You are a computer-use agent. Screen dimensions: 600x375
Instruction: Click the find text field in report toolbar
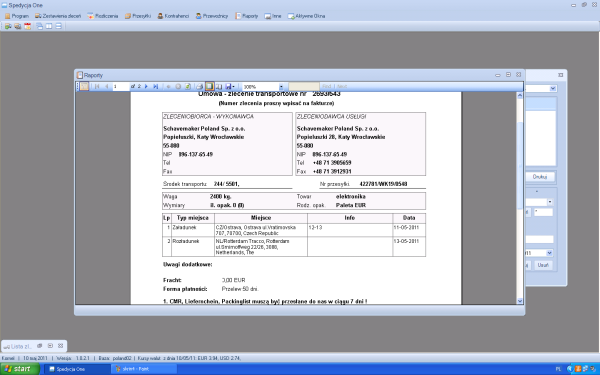(x=304, y=86)
